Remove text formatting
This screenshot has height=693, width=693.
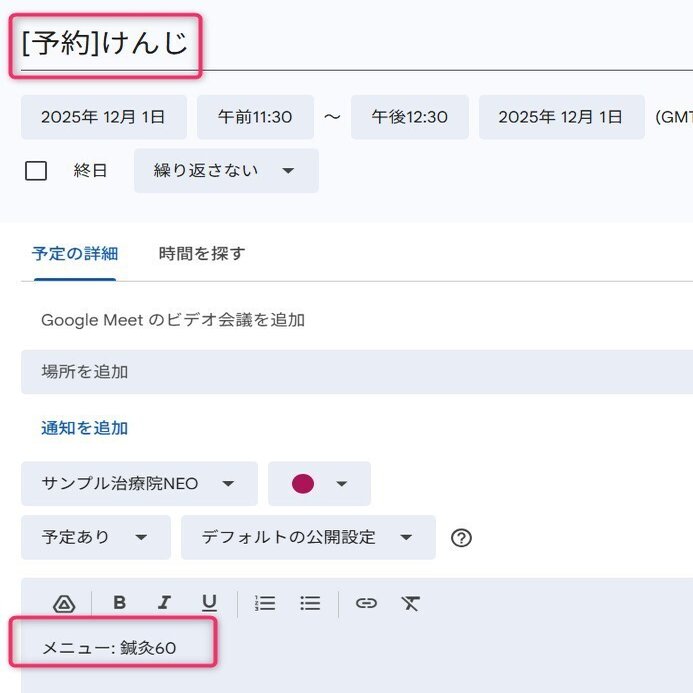(x=410, y=603)
